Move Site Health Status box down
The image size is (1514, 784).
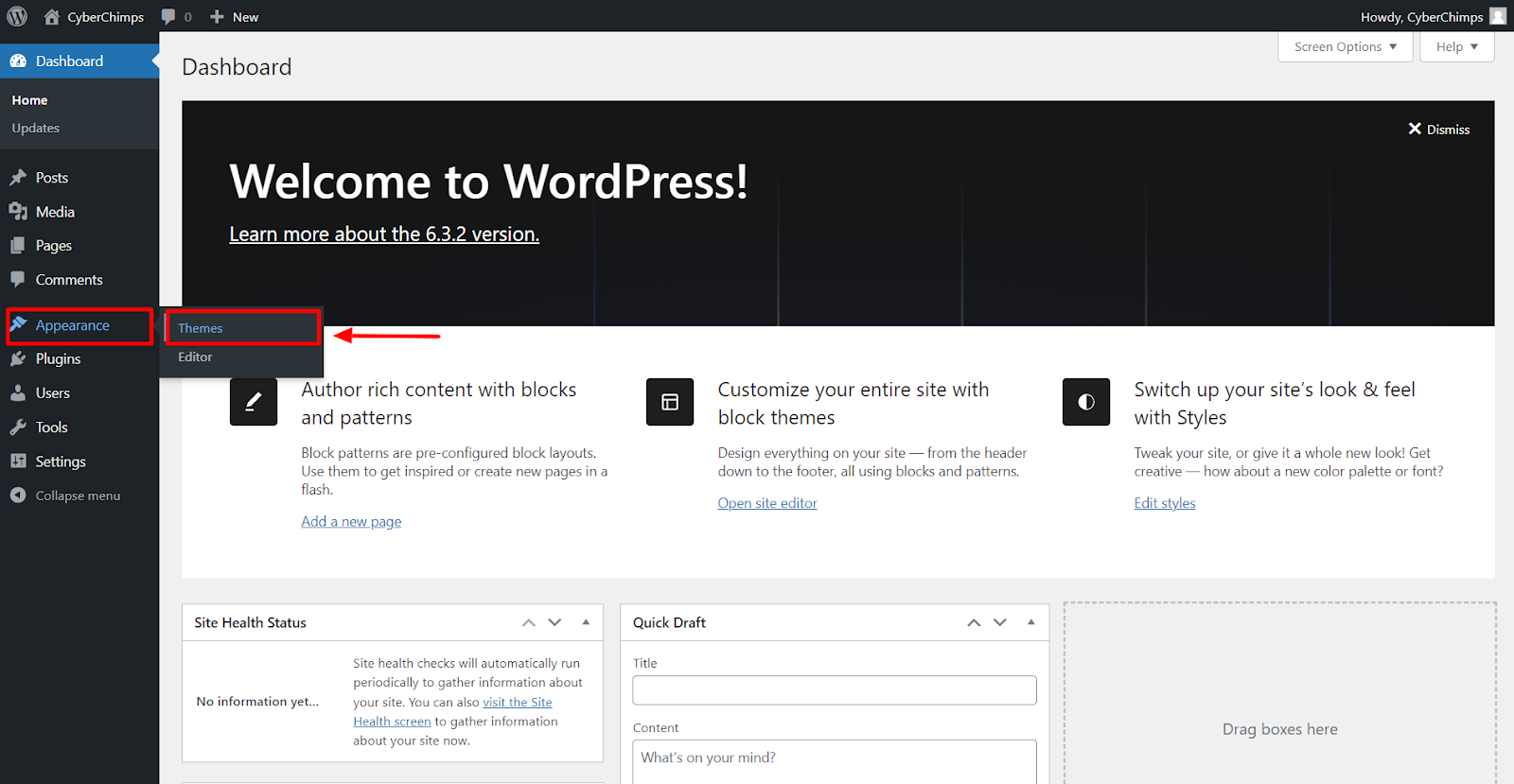coord(555,622)
